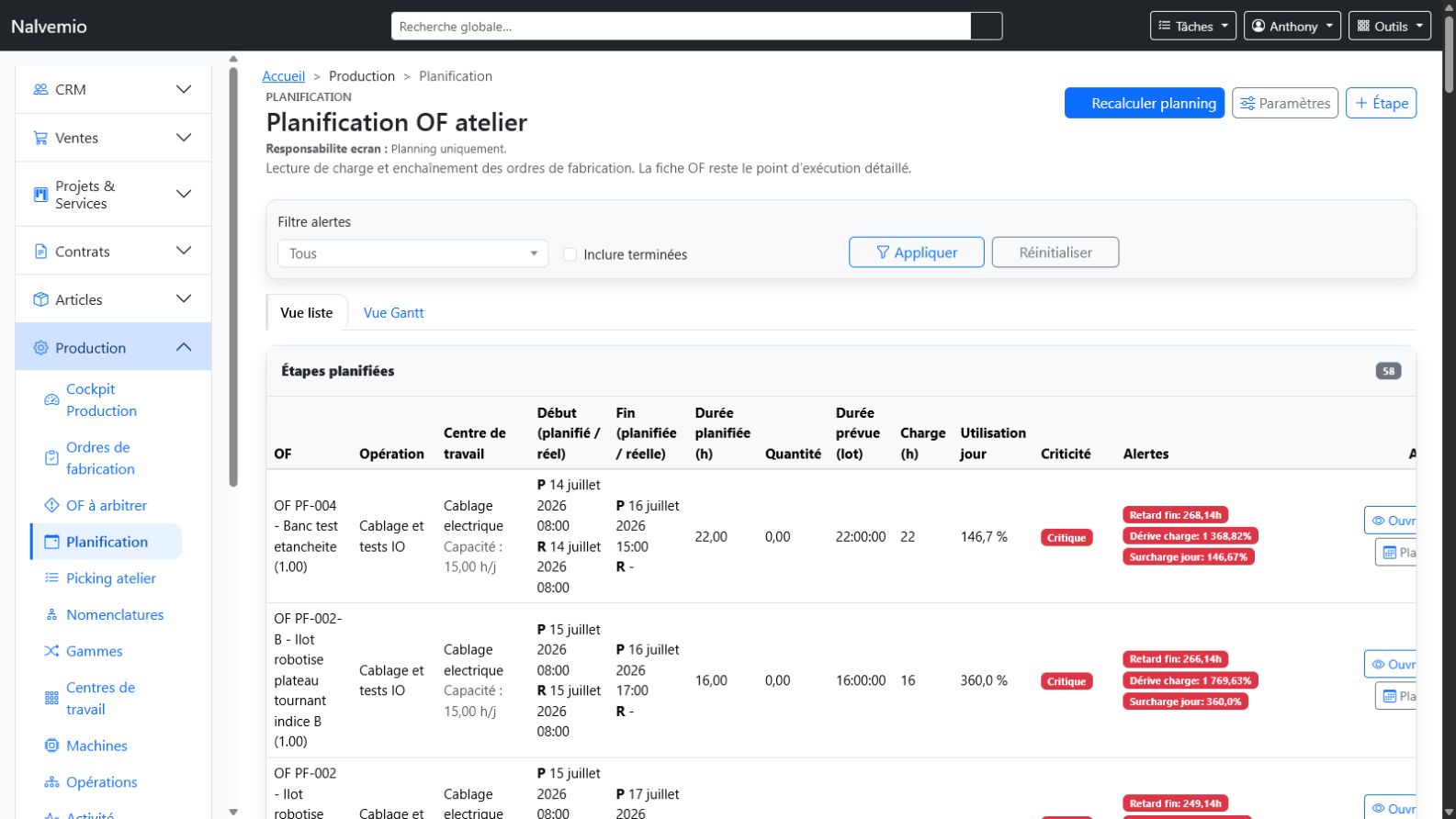Click the "Dérive charge: 1 368,82%" alert badge
The height and width of the screenshot is (819, 1456).
[1191, 536]
